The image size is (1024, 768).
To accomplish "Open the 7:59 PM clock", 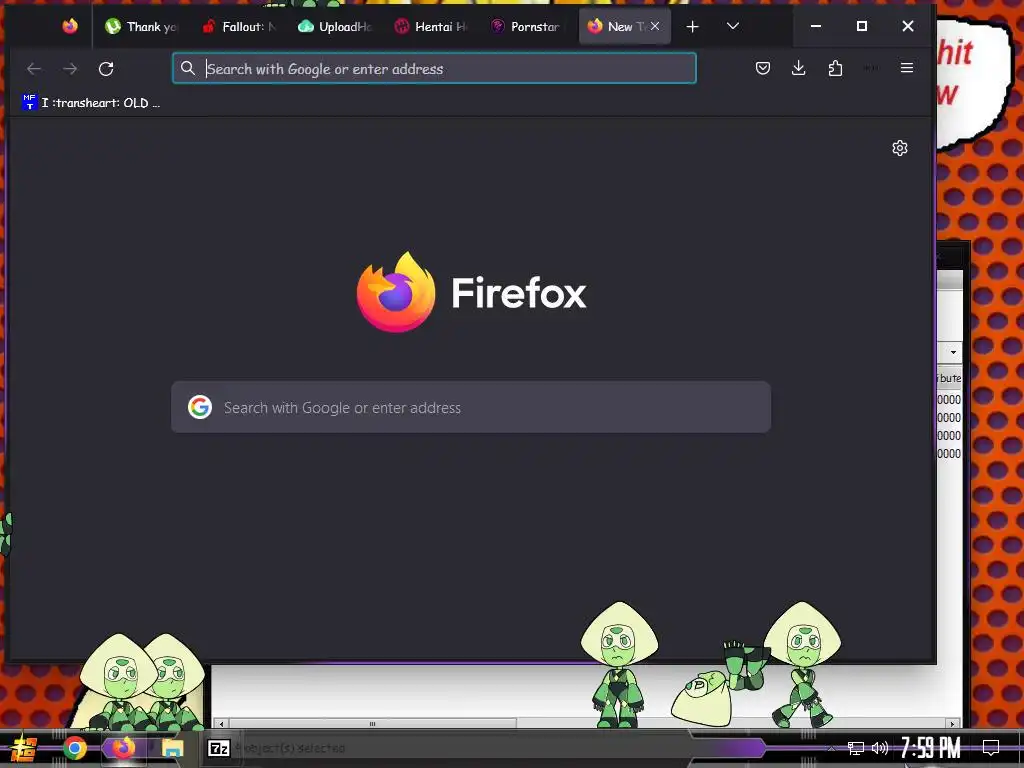I will point(931,748).
